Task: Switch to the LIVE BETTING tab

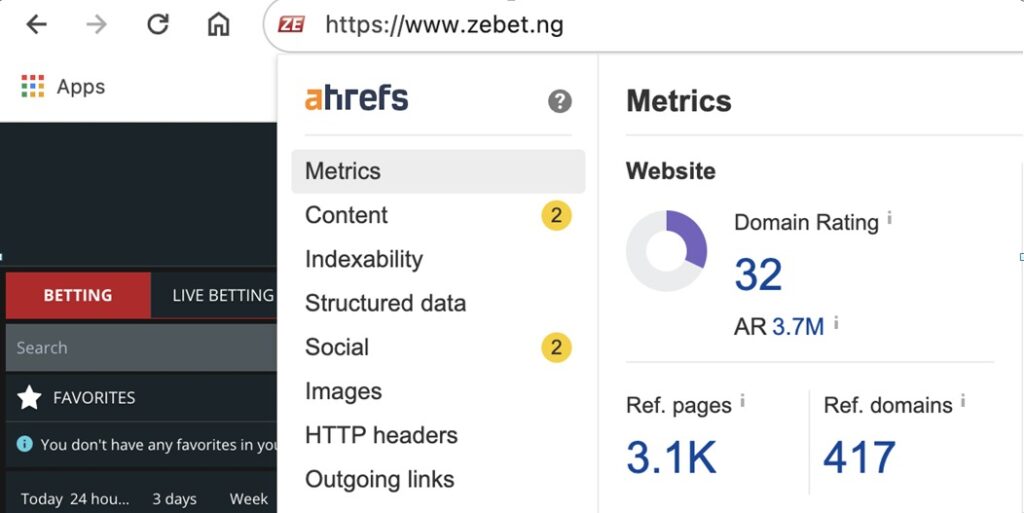Action: pyautogui.click(x=223, y=295)
